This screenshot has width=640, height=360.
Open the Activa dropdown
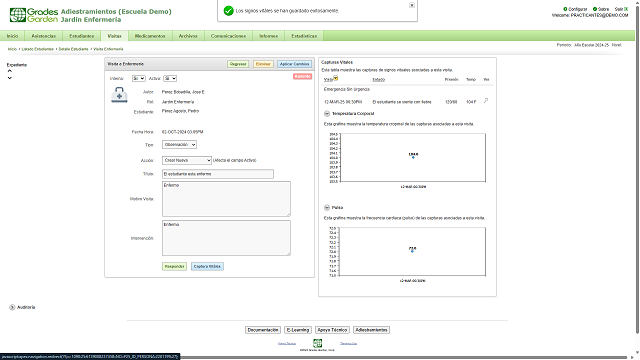[170, 78]
